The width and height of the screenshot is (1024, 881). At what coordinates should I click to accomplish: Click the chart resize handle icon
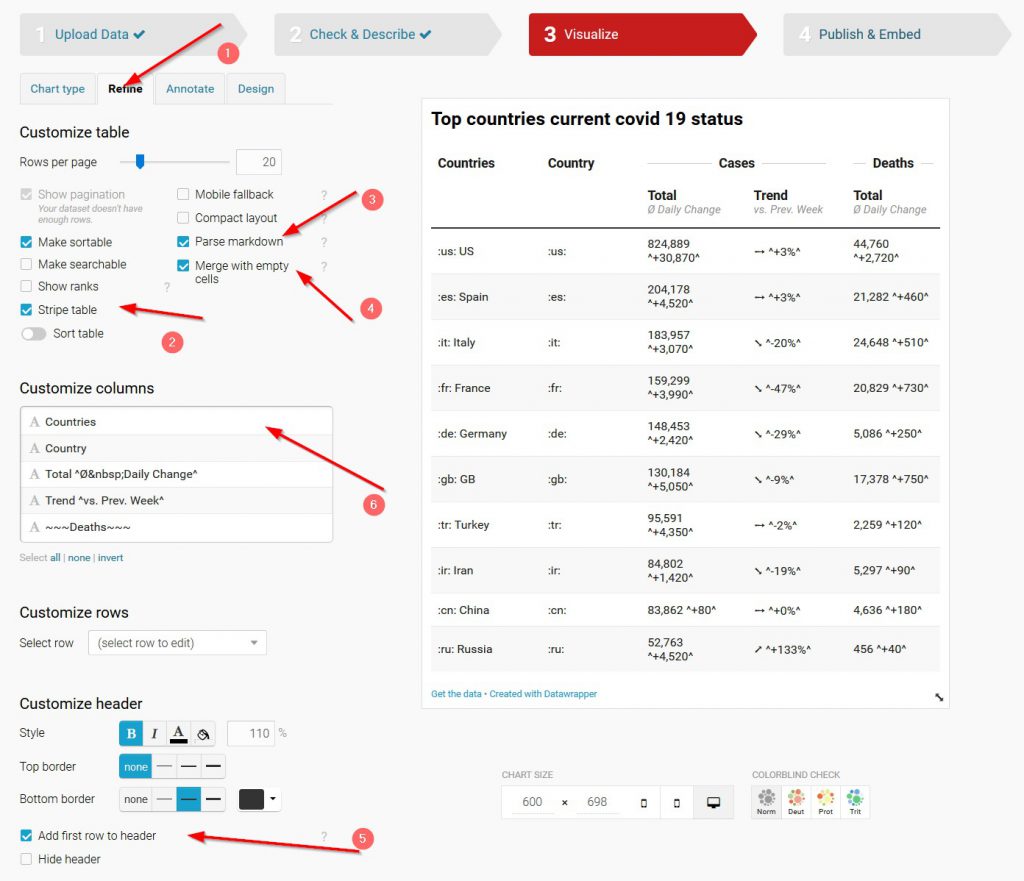pos(939,697)
